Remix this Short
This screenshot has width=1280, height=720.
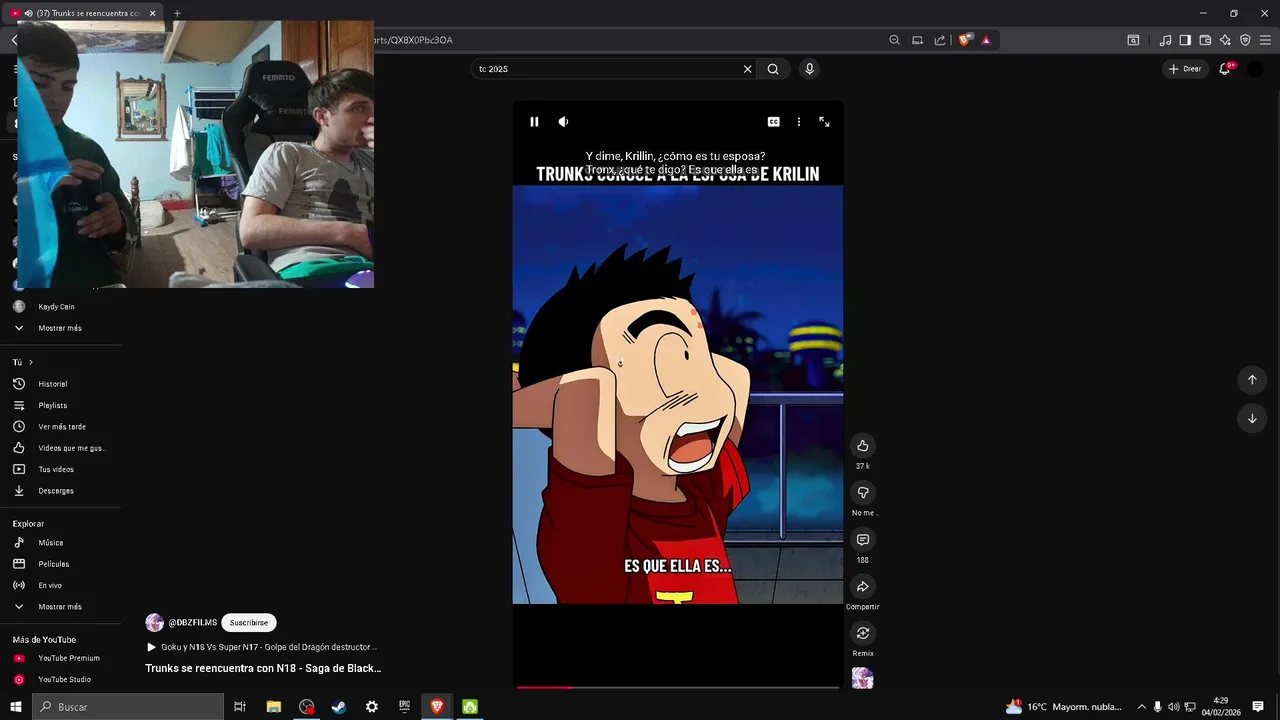coord(863,633)
